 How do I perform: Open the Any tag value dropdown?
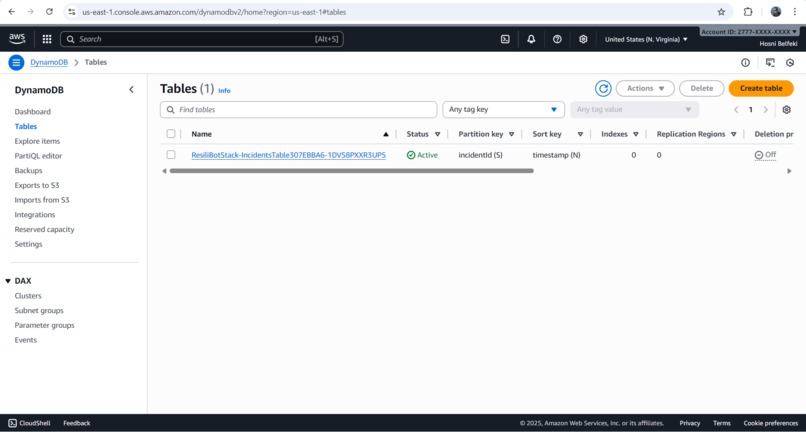coord(634,110)
